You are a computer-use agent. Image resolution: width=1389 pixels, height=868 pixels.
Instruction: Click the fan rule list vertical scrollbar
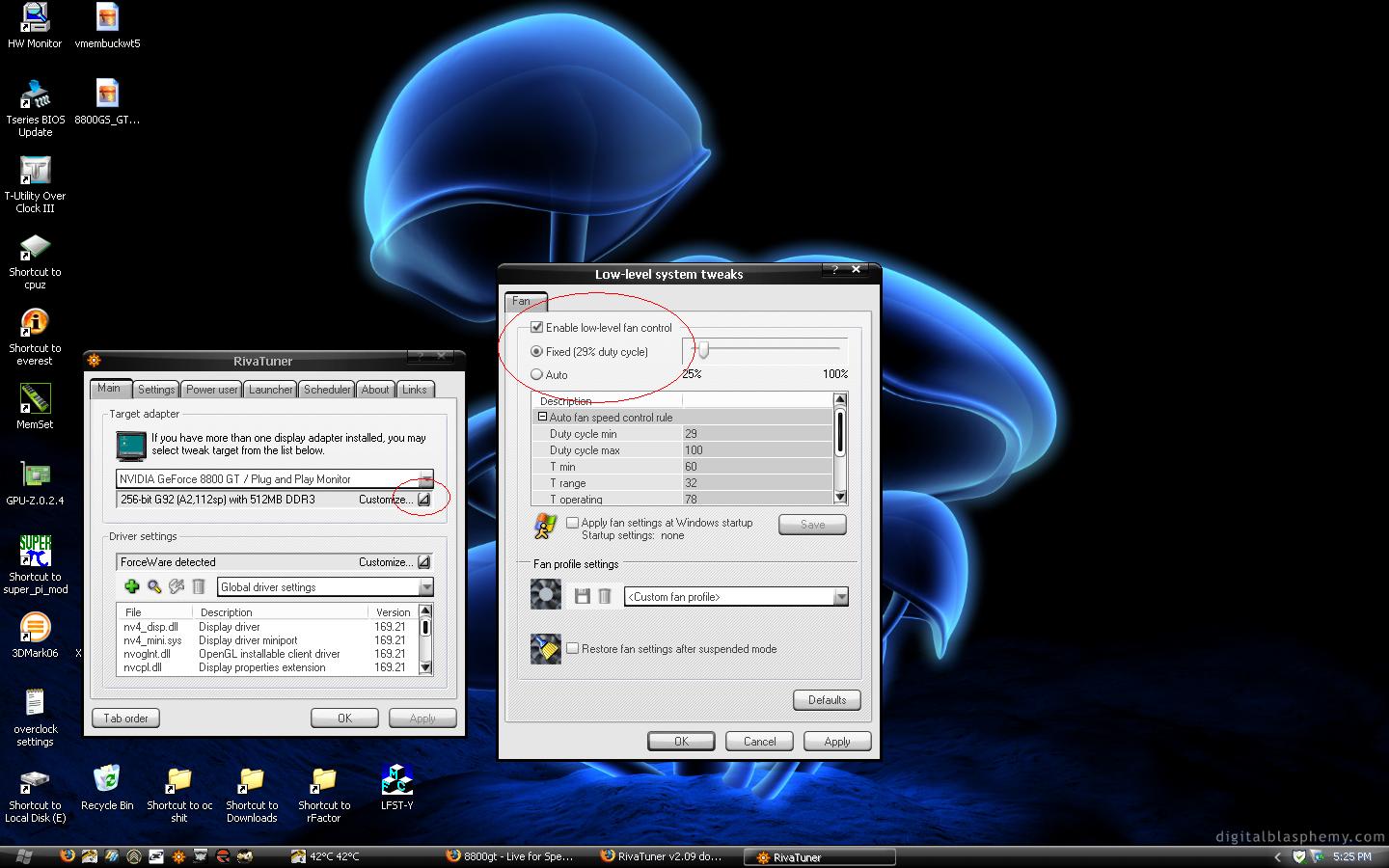point(840,448)
